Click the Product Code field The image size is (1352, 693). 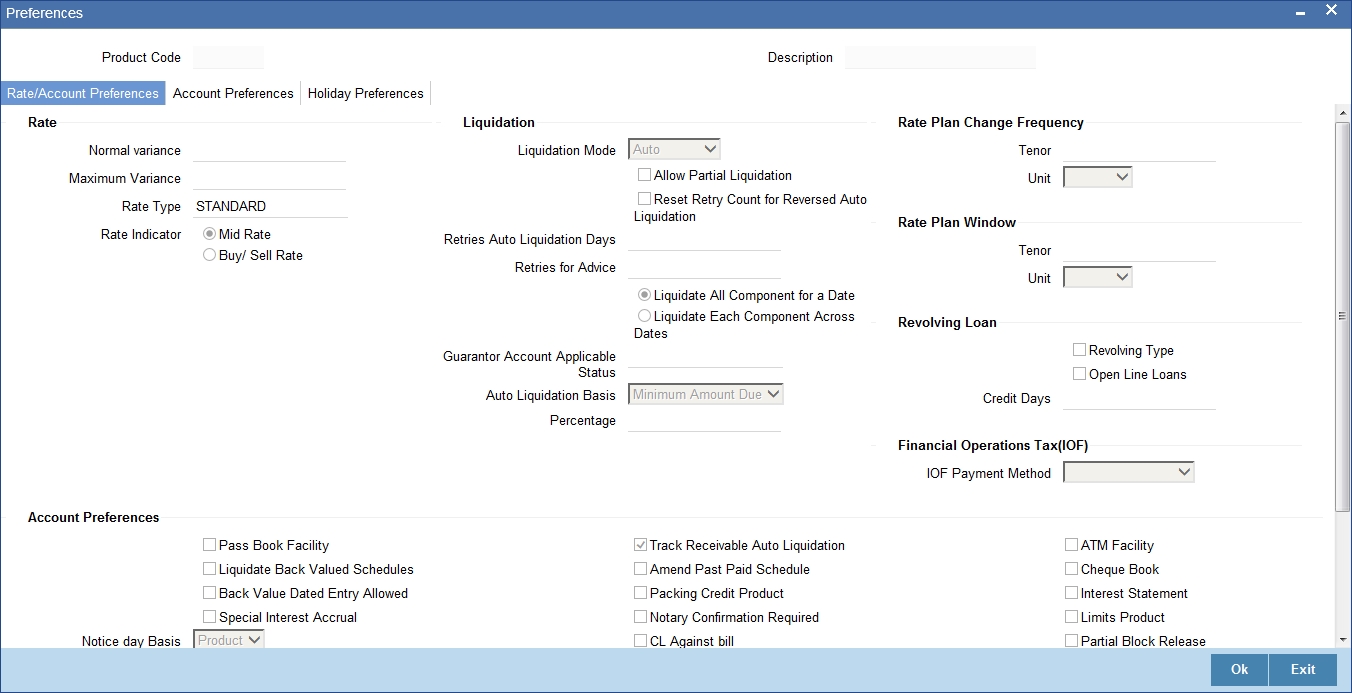point(228,57)
